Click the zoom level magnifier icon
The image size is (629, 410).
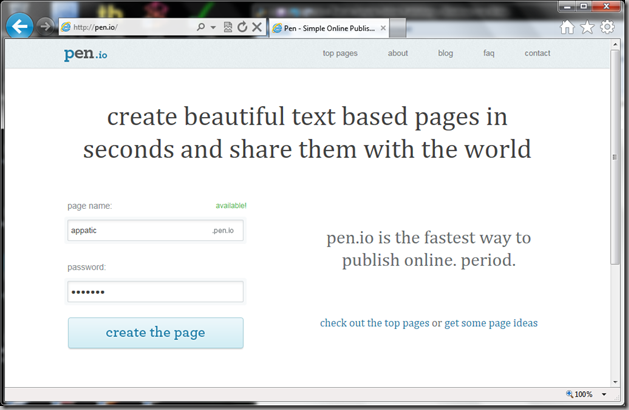click(x=569, y=394)
